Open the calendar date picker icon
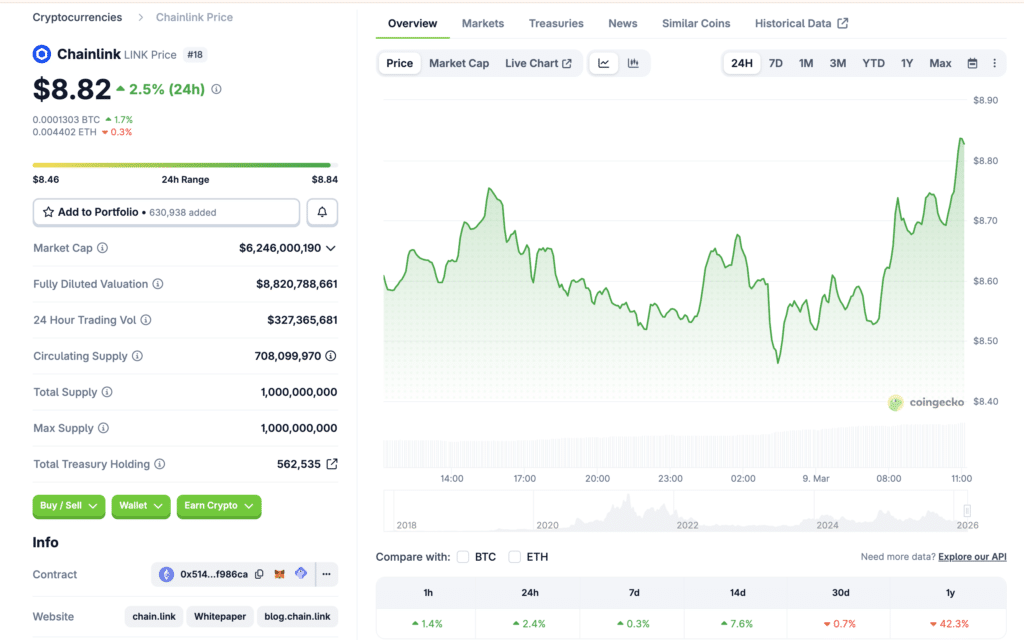Viewport: 1024px width, 640px height. pos(972,62)
